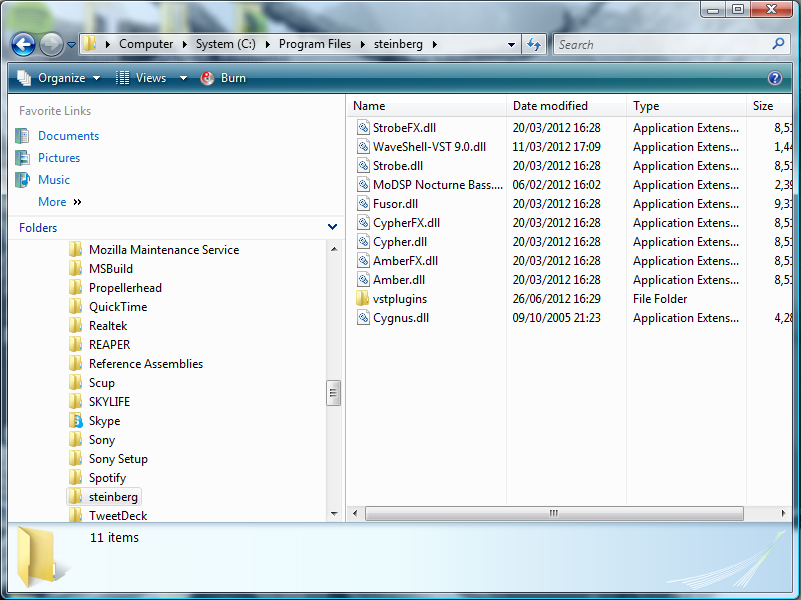Select Propellerhead folder in tree

125,287
